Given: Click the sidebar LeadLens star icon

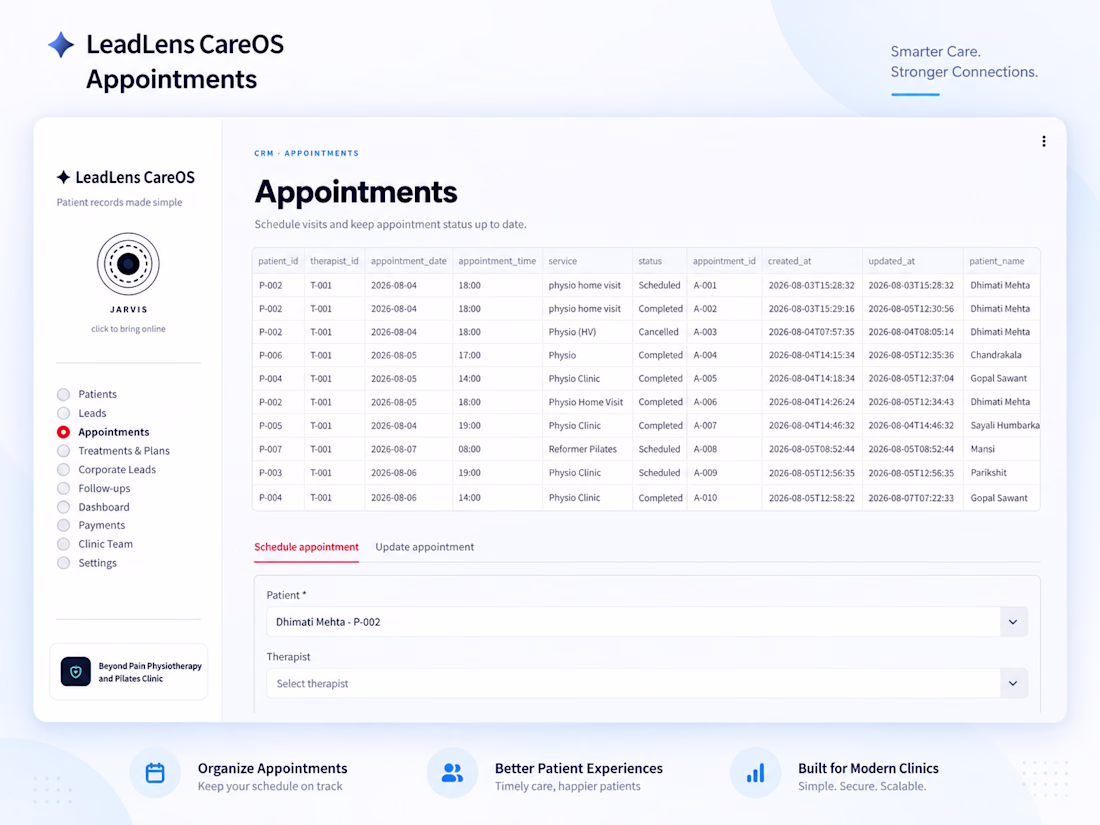Looking at the screenshot, I should (x=63, y=177).
